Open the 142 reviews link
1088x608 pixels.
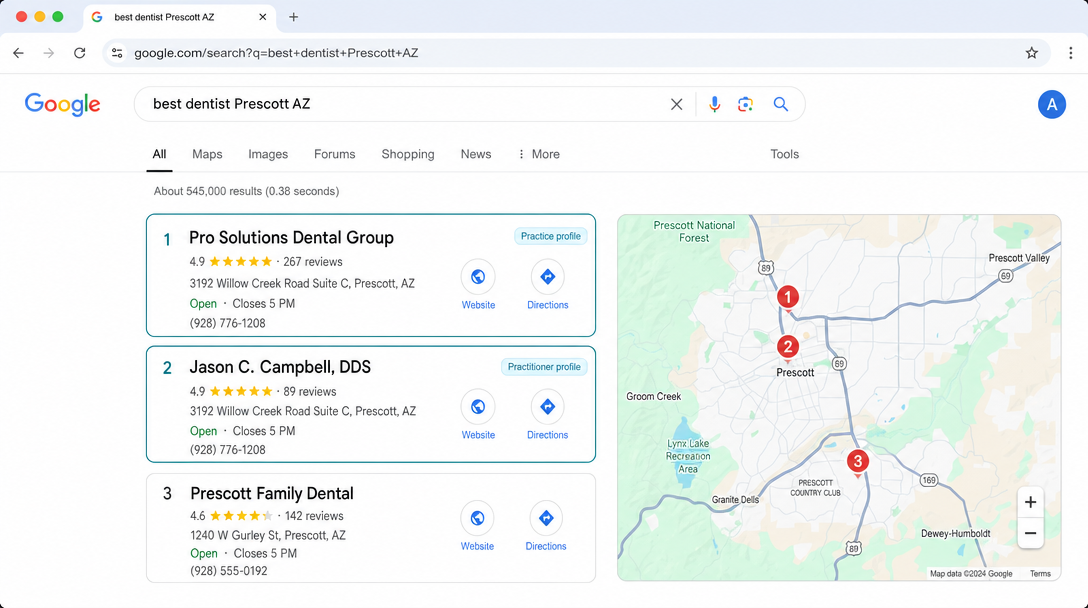314,516
